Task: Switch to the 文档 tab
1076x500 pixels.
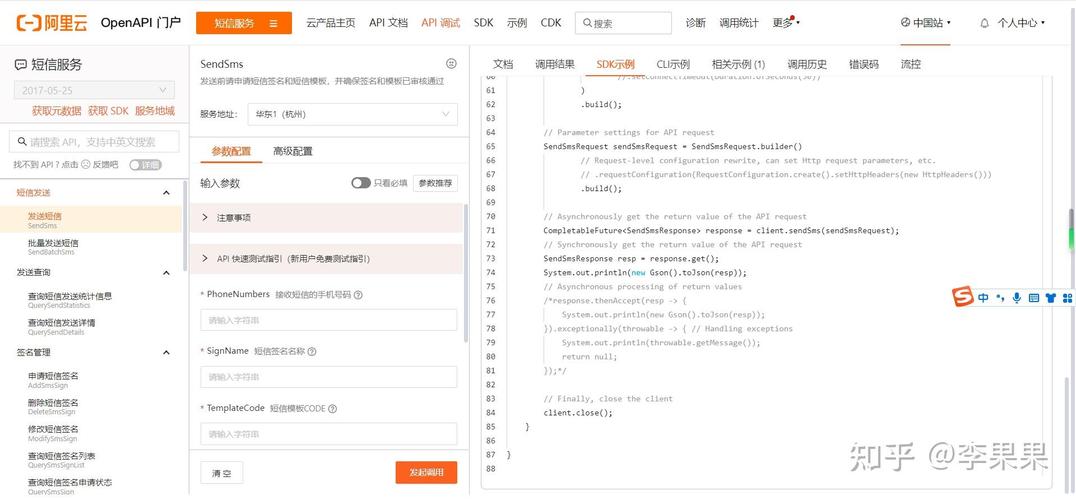Action: [503, 64]
